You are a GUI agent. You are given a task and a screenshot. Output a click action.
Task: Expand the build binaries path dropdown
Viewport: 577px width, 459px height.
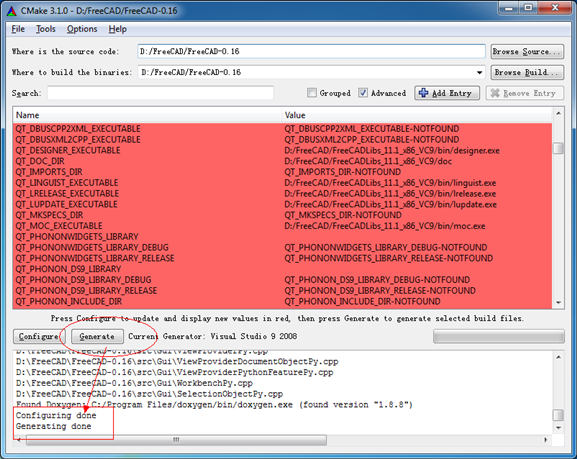[x=479, y=73]
